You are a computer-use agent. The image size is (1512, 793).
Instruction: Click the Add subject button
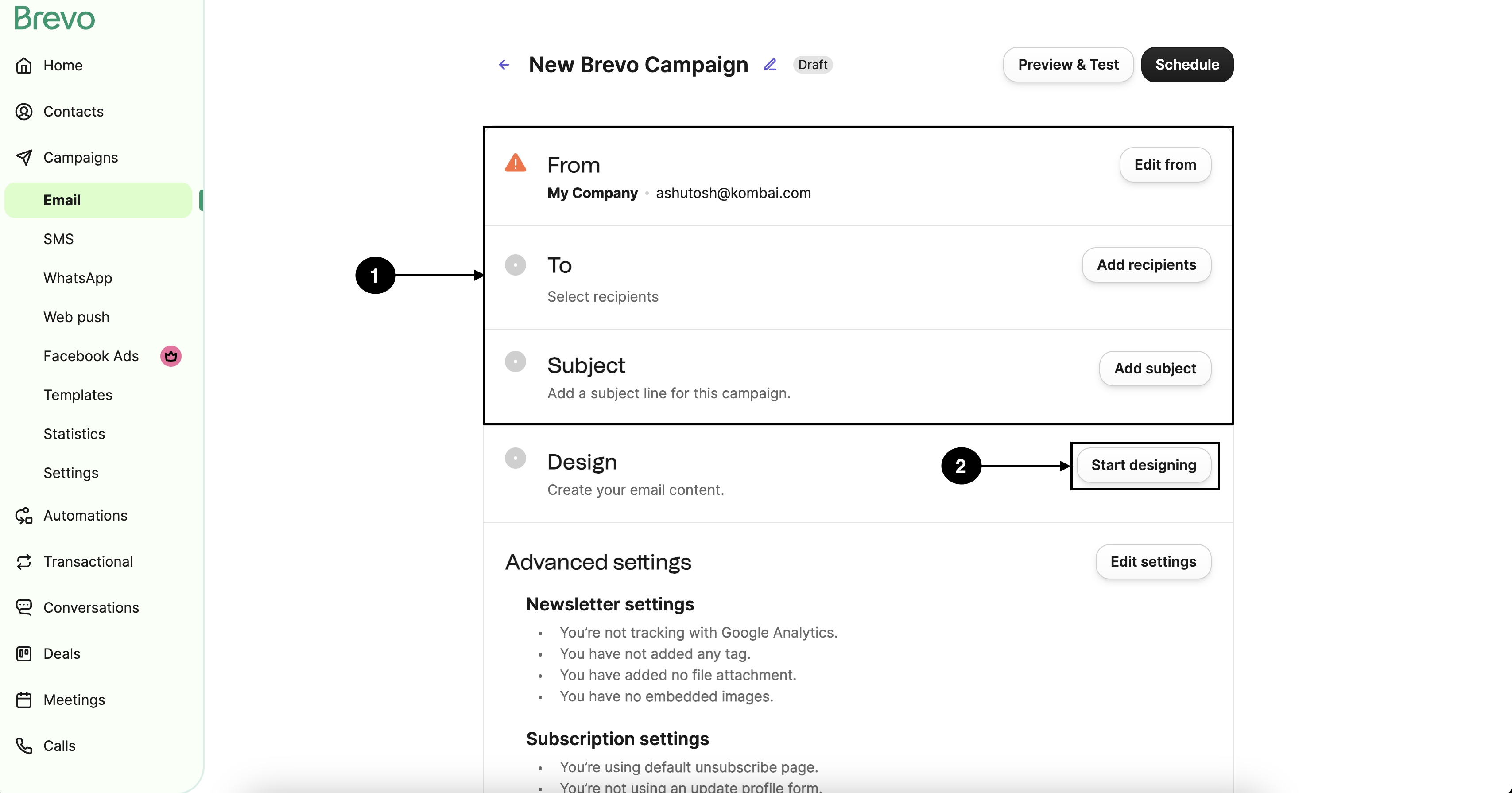(1155, 369)
